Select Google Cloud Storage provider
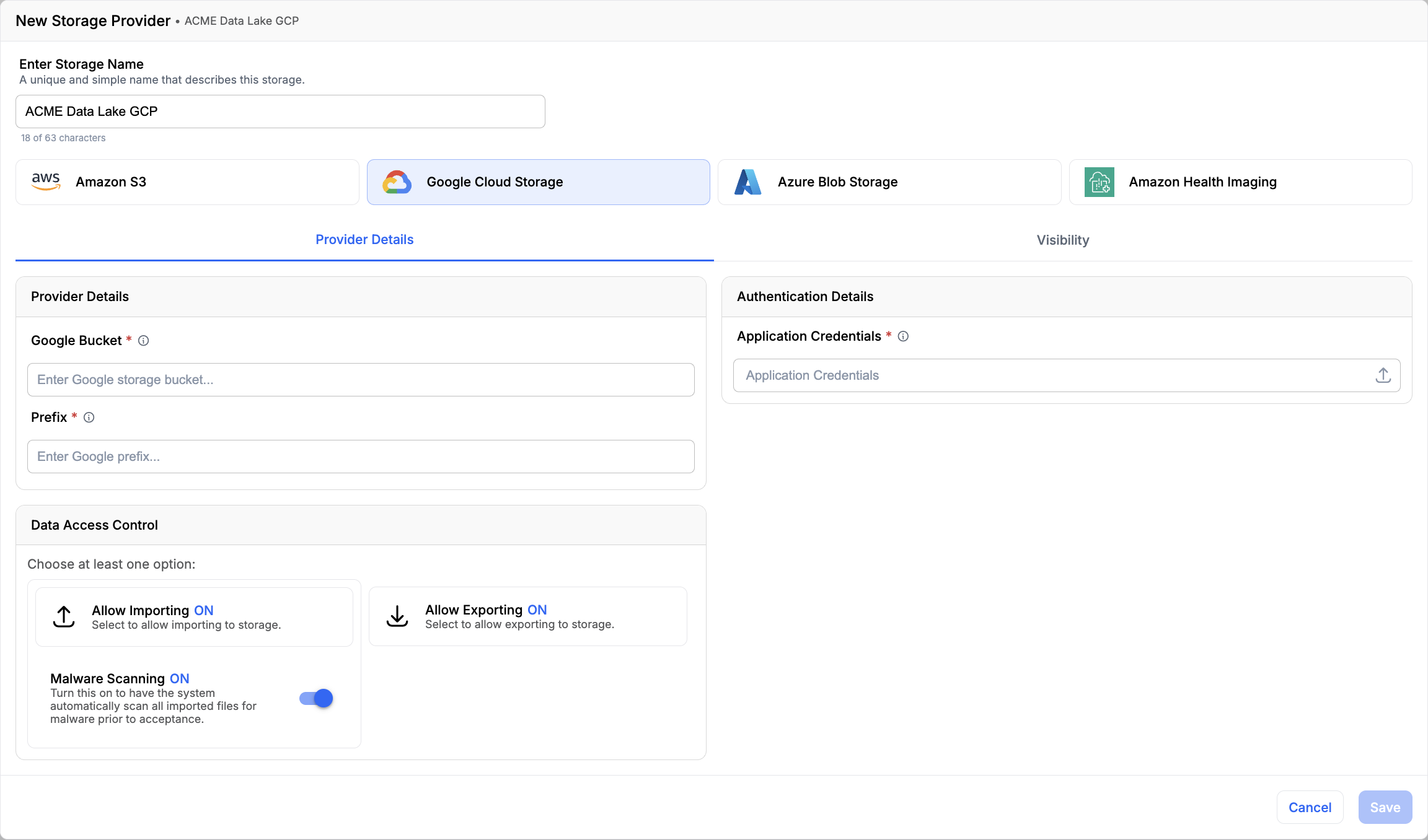Screen dimensions: 1428x840 tap(538, 182)
